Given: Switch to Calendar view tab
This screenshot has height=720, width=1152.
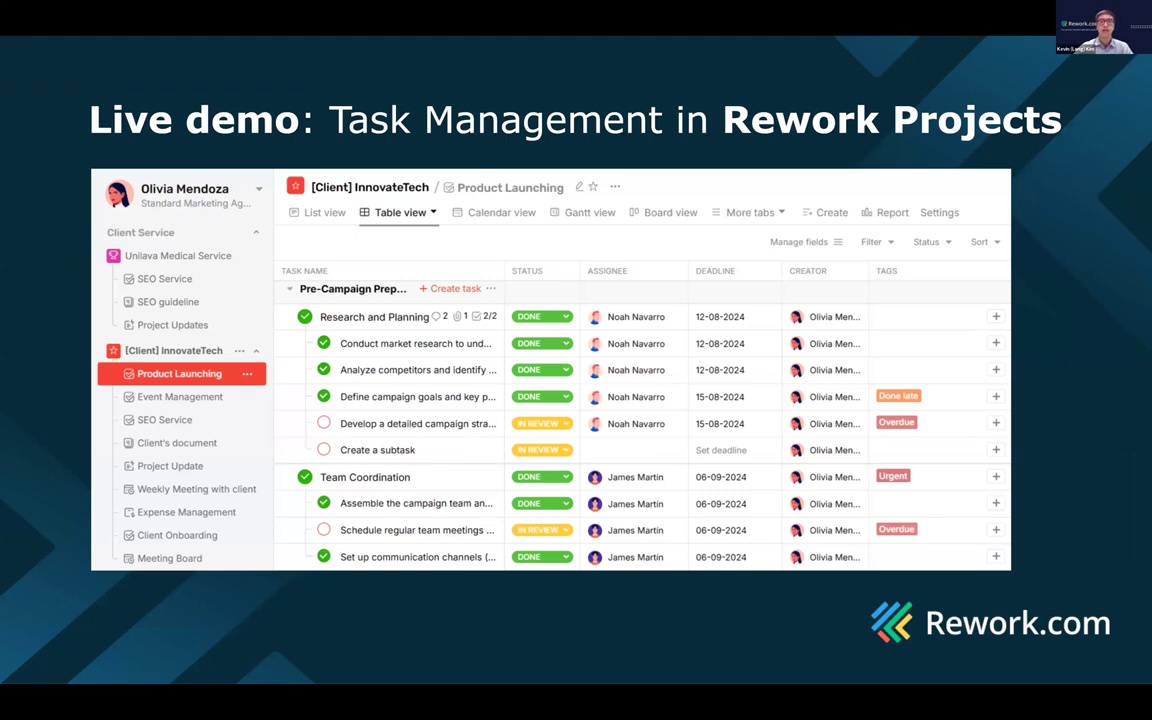Looking at the screenshot, I should click(494, 212).
